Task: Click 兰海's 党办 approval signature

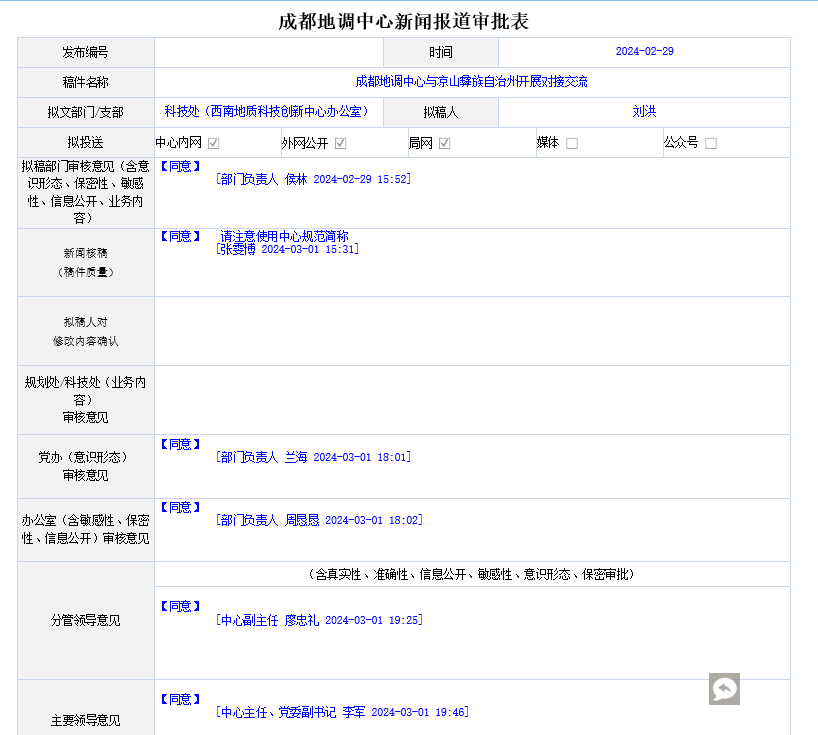Action: [313, 457]
